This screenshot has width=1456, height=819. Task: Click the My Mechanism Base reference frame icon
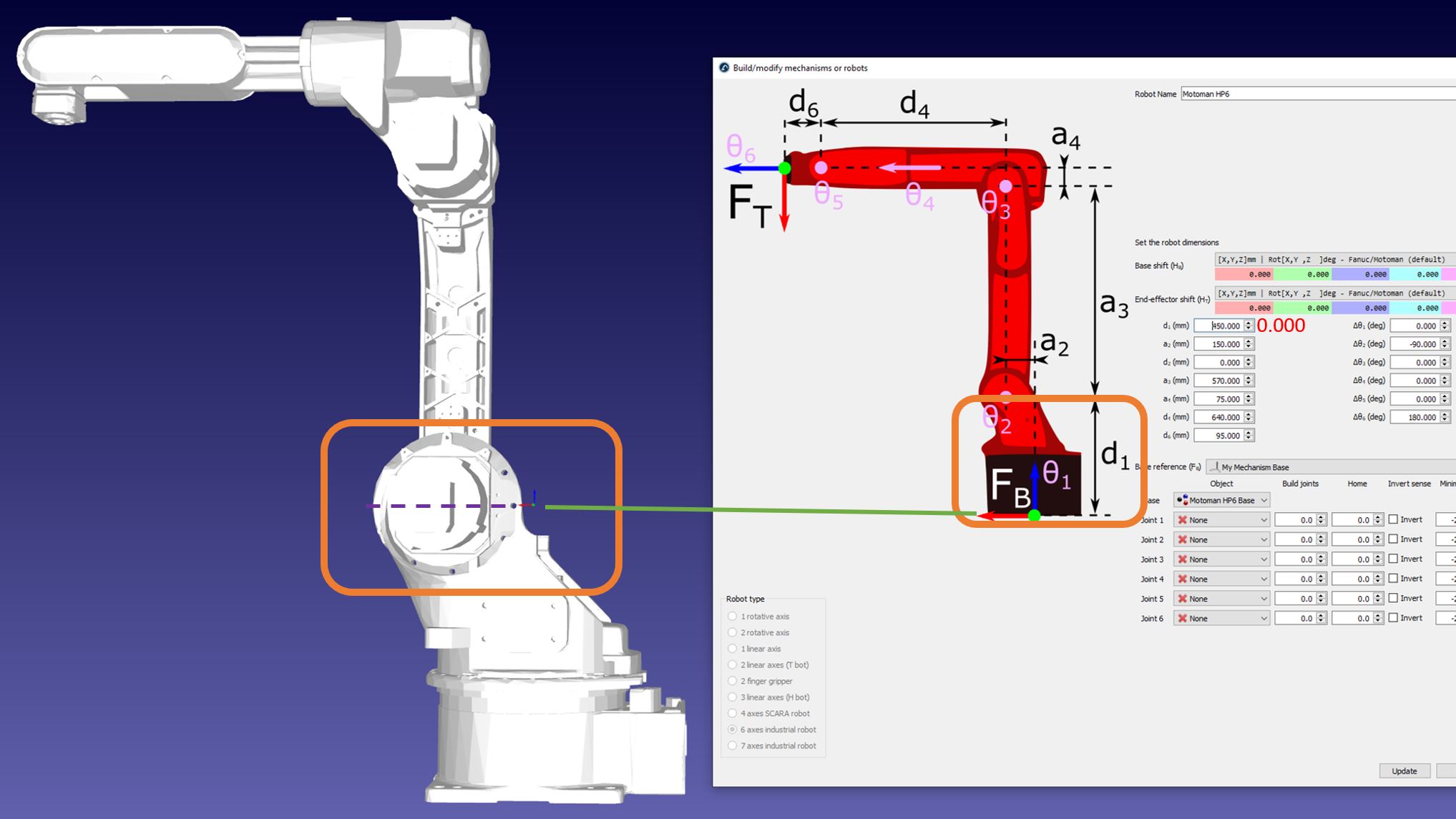point(1214,467)
